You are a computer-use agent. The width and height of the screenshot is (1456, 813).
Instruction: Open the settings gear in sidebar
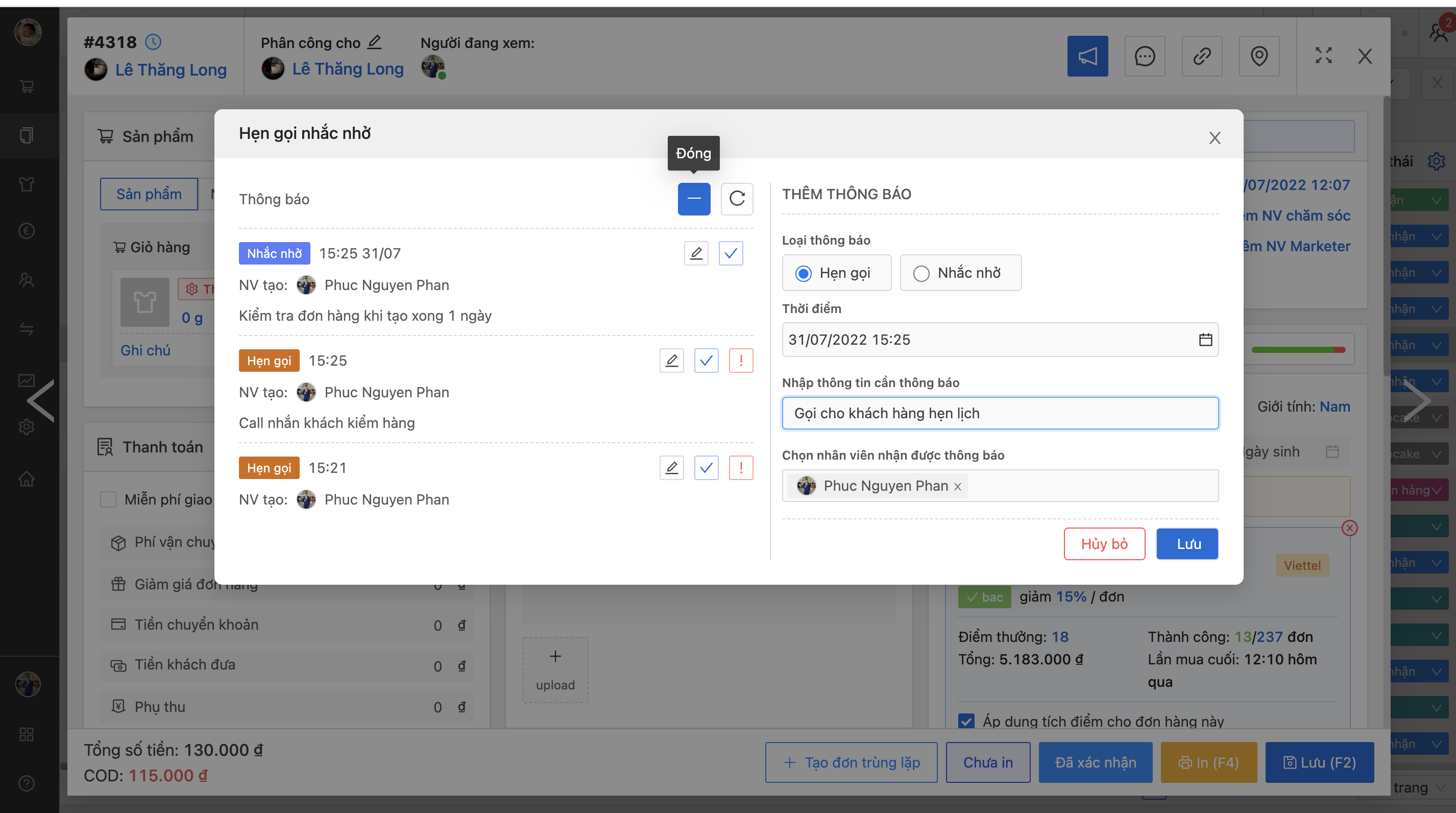[x=27, y=427]
